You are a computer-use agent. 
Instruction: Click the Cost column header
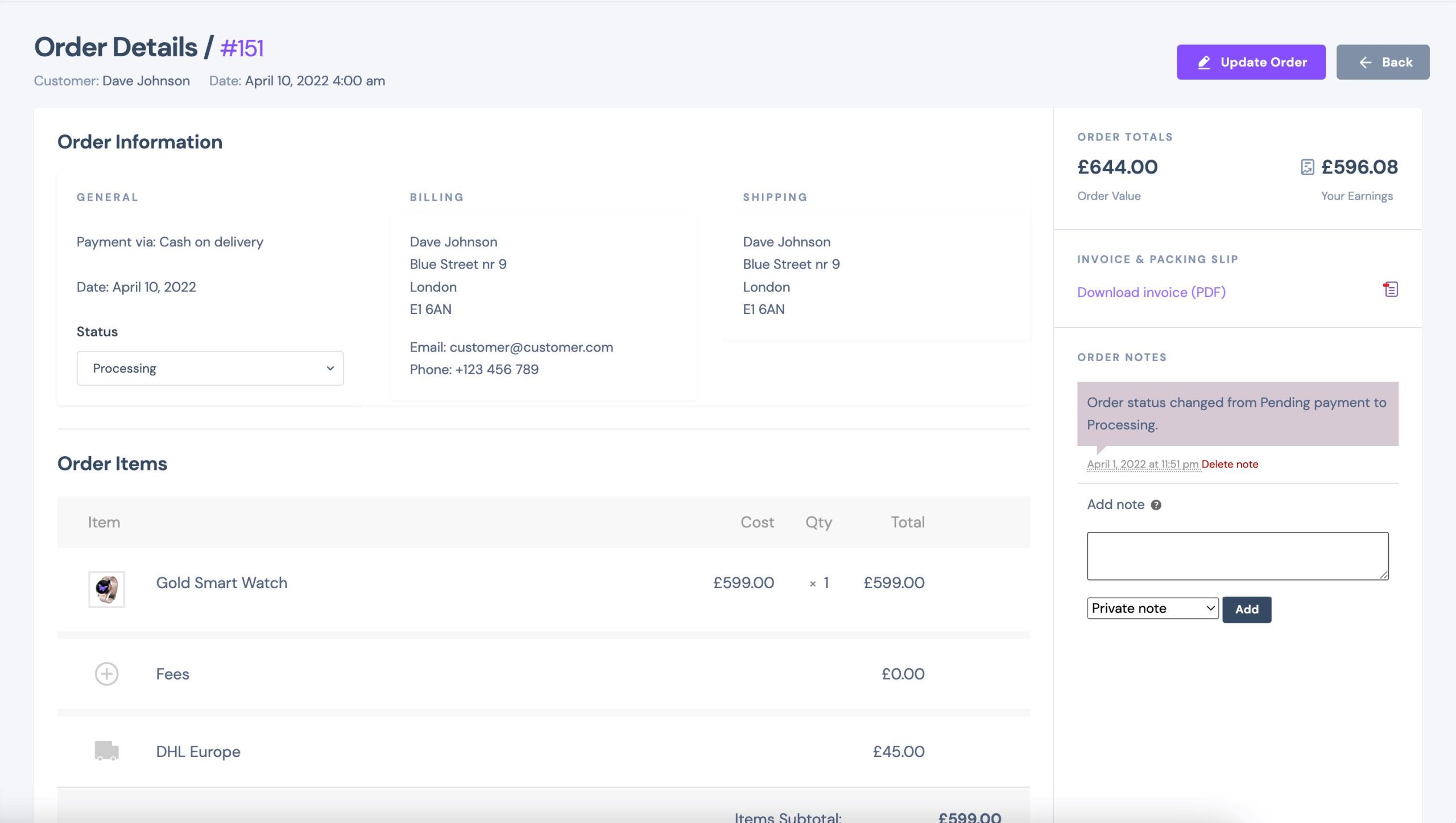(757, 522)
